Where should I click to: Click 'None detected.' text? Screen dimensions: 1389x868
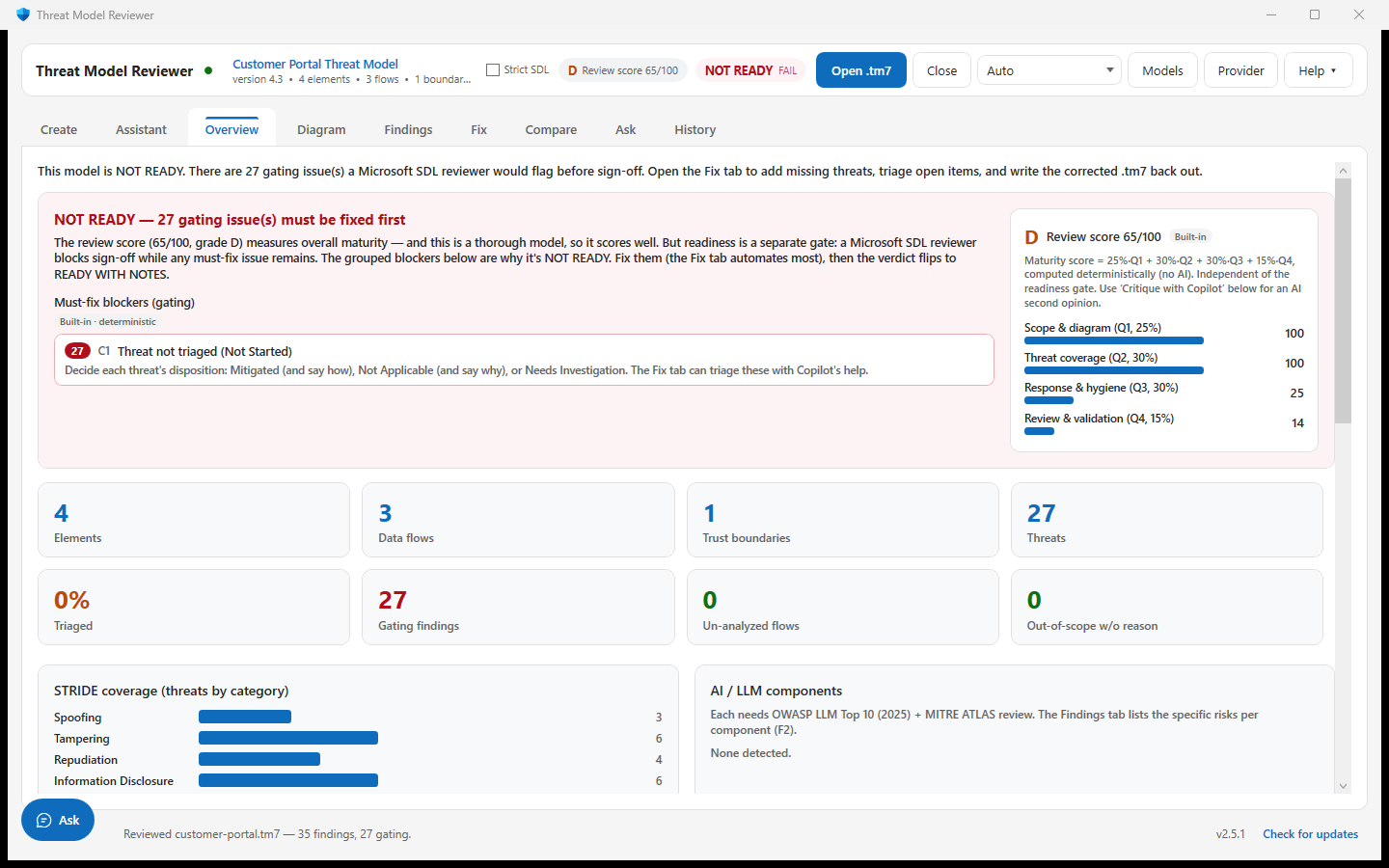pos(750,753)
